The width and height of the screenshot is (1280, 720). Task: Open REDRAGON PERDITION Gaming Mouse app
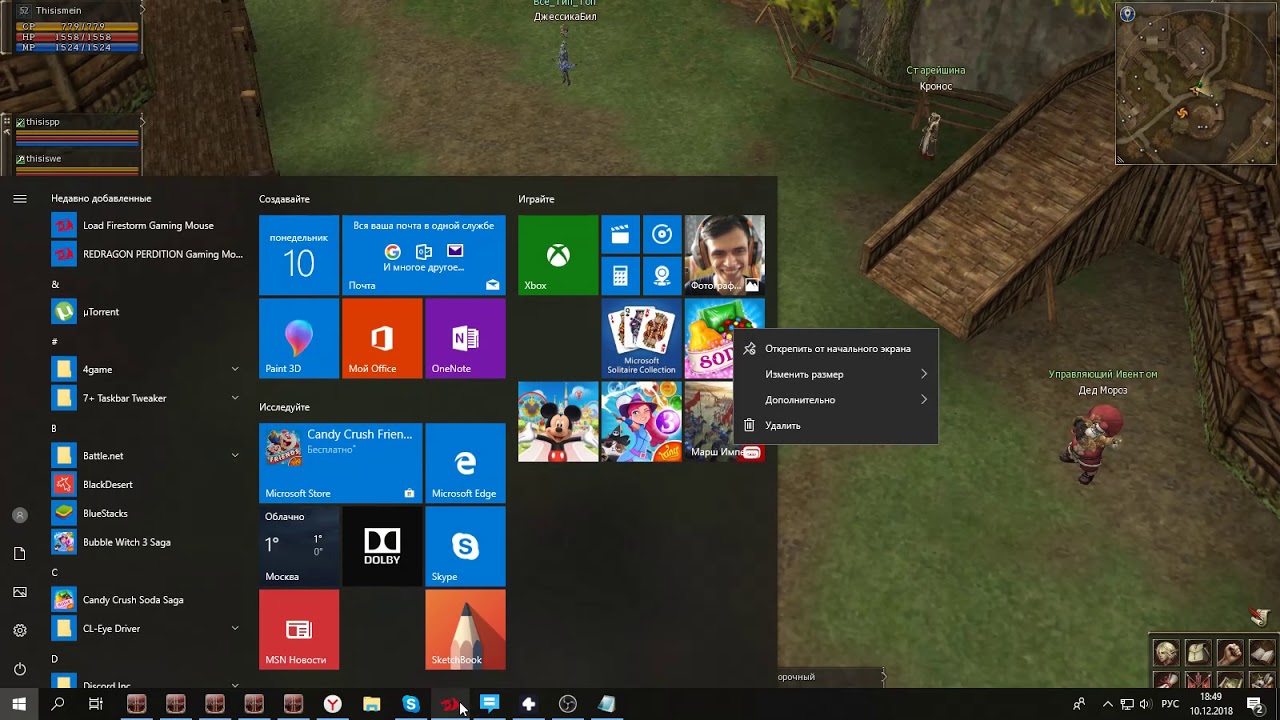click(x=147, y=254)
